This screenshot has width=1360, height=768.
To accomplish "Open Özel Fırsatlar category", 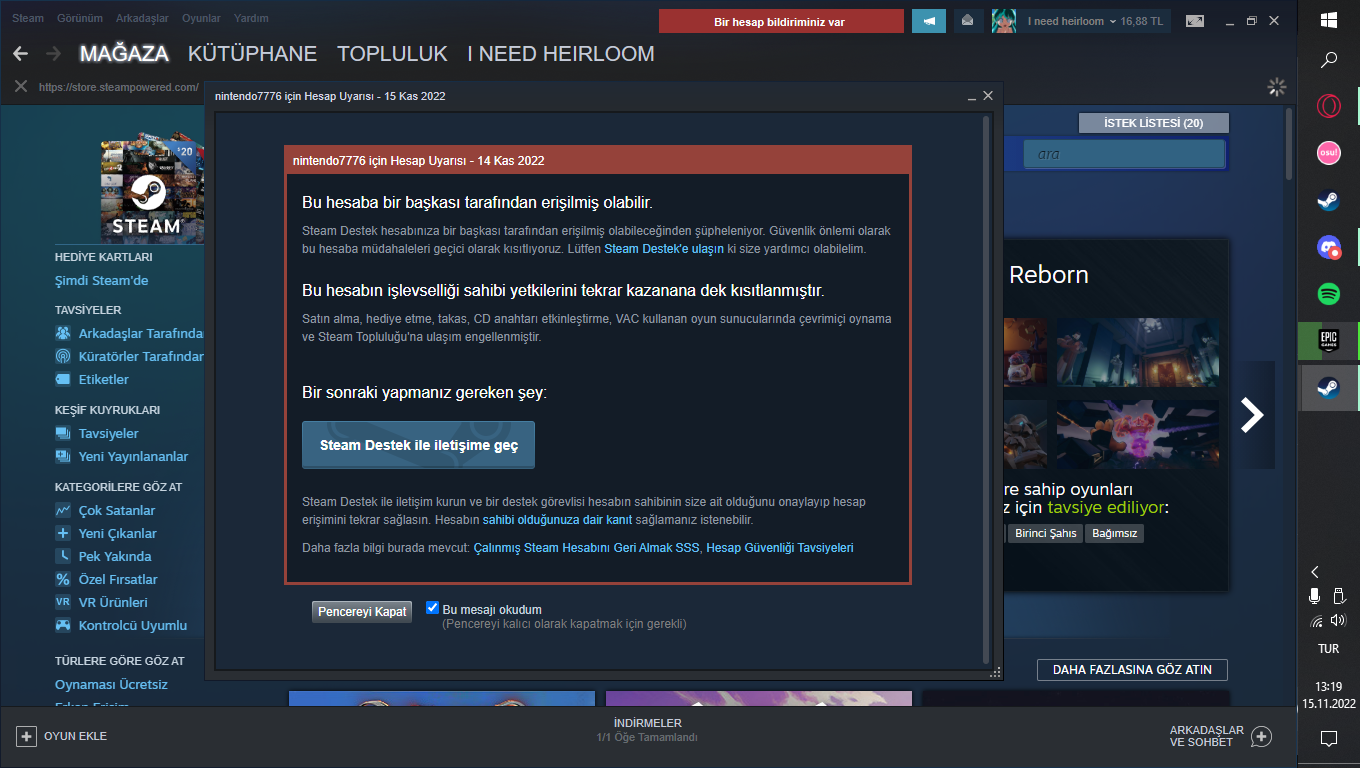I will [x=106, y=579].
